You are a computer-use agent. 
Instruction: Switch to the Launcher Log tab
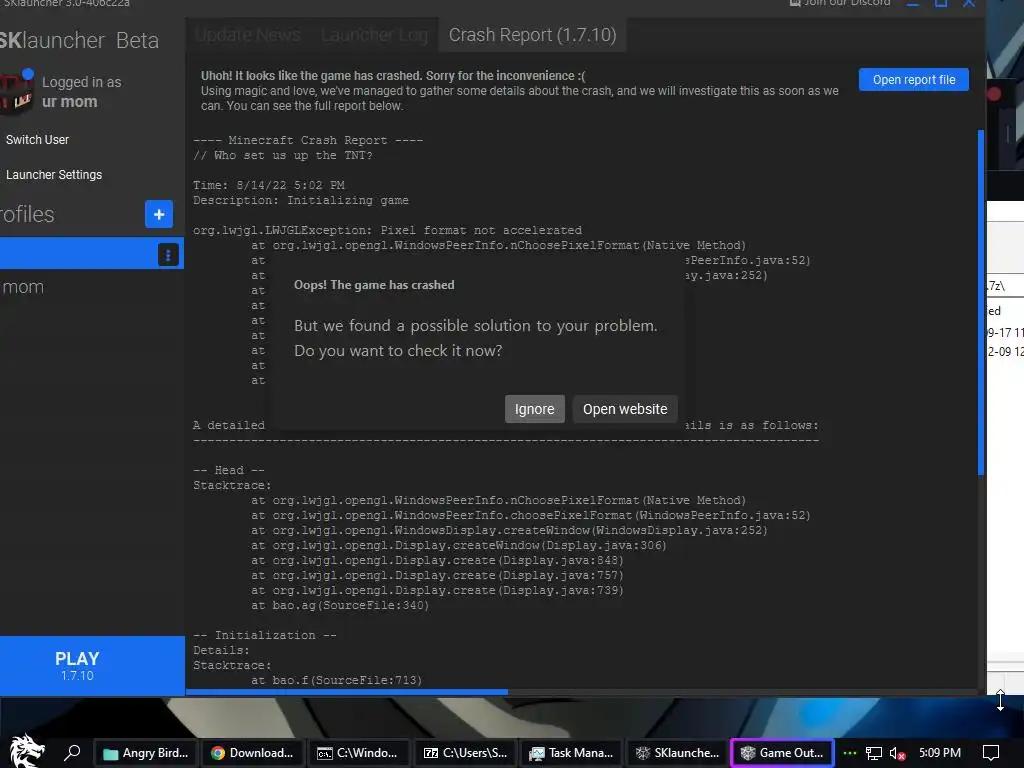[374, 35]
